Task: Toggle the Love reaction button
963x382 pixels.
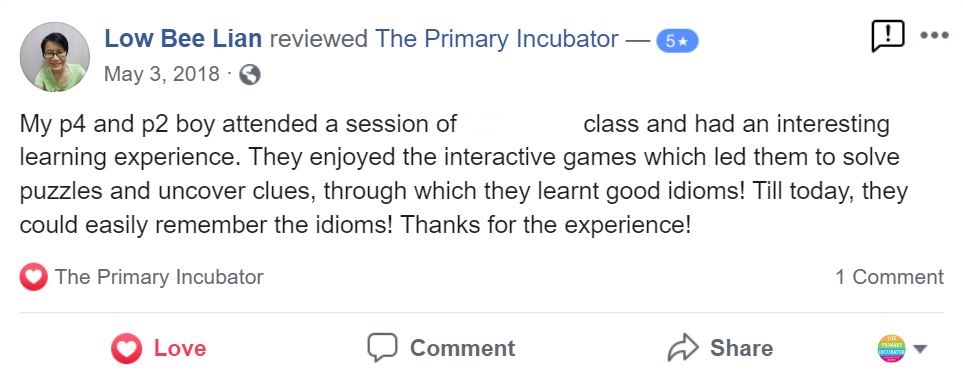Action: (x=158, y=348)
